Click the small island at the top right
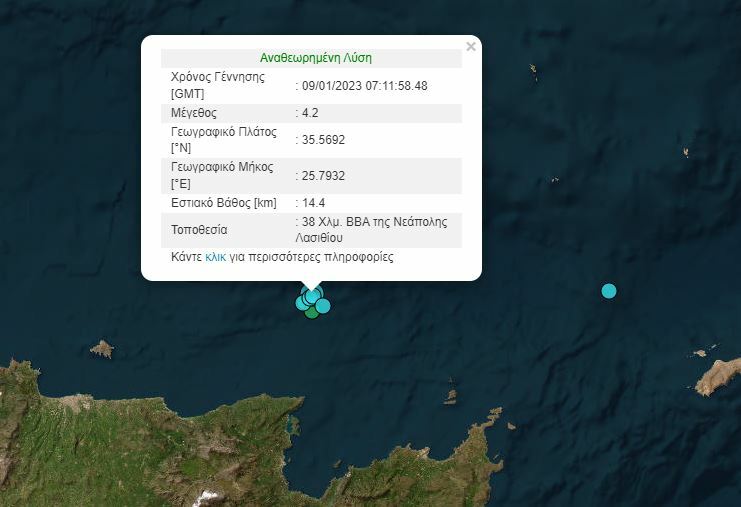Viewport: 741px width, 507px height. pos(533,70)
